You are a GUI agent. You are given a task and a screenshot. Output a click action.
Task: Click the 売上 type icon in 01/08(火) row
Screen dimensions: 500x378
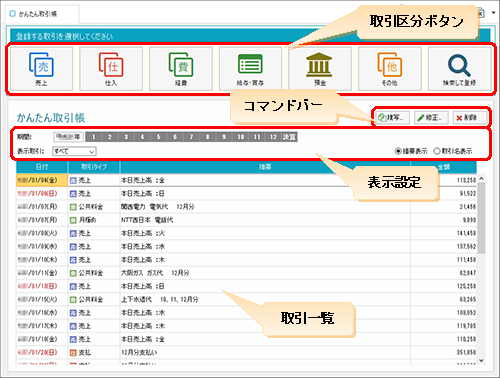coord(73,233)
